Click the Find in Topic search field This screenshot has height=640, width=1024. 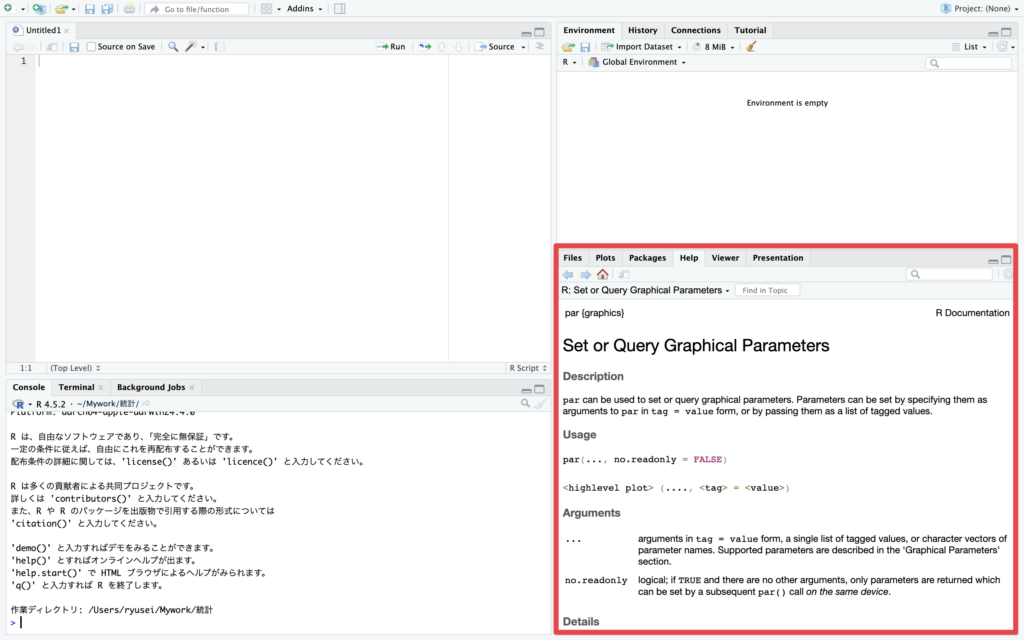(x=767, y=290)
